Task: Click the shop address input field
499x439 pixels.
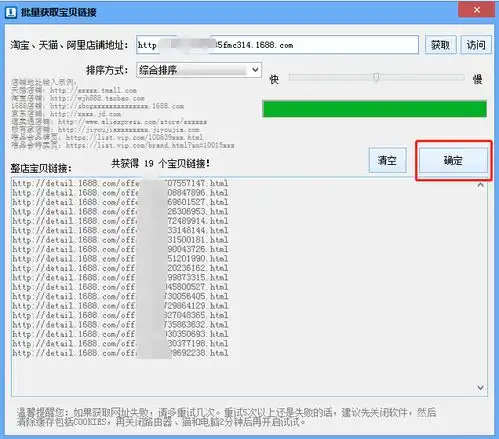Action: [x=277, y=45]
